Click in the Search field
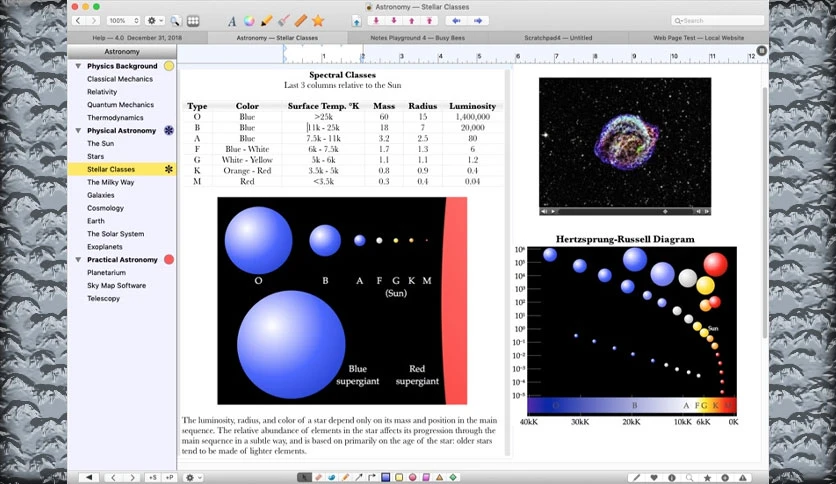The image size is (836, 484). click(717, 20)
